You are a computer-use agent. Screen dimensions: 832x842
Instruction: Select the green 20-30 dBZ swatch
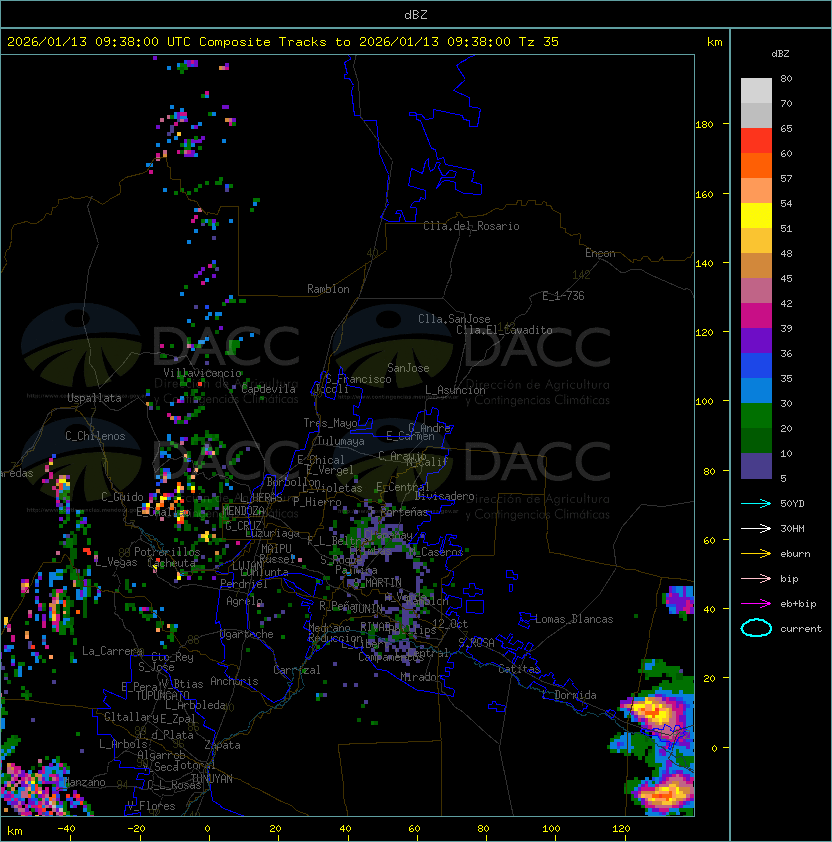click(x=756, y=415)
